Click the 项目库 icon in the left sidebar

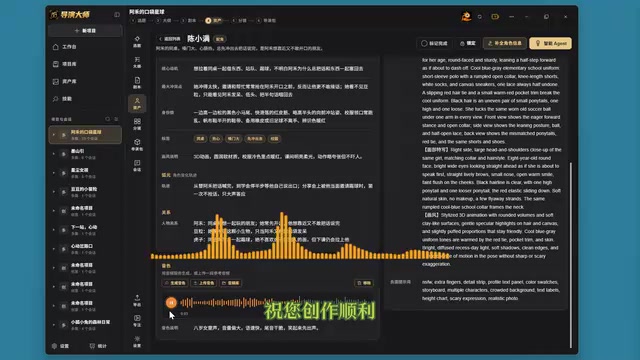(x=56, y=64)
